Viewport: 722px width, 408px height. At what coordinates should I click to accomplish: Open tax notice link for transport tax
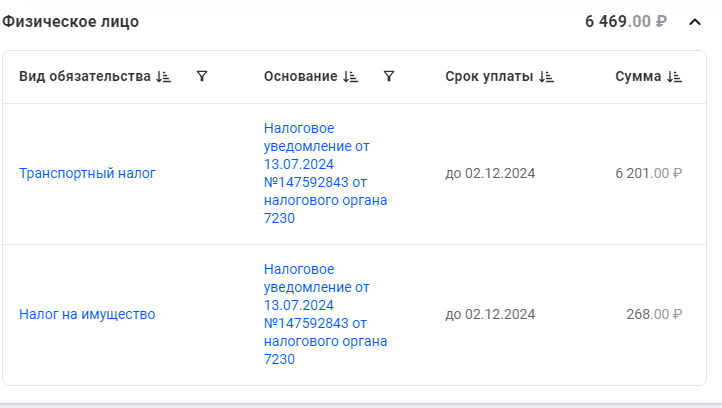tap(325, 173)
